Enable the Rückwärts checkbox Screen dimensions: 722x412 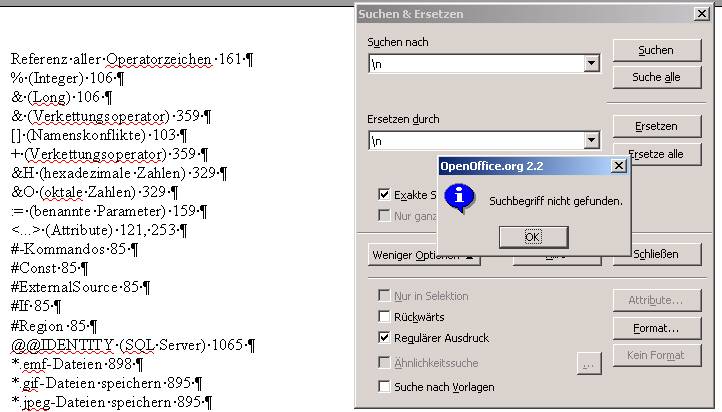pyautogui.click(x=384, y=316)
